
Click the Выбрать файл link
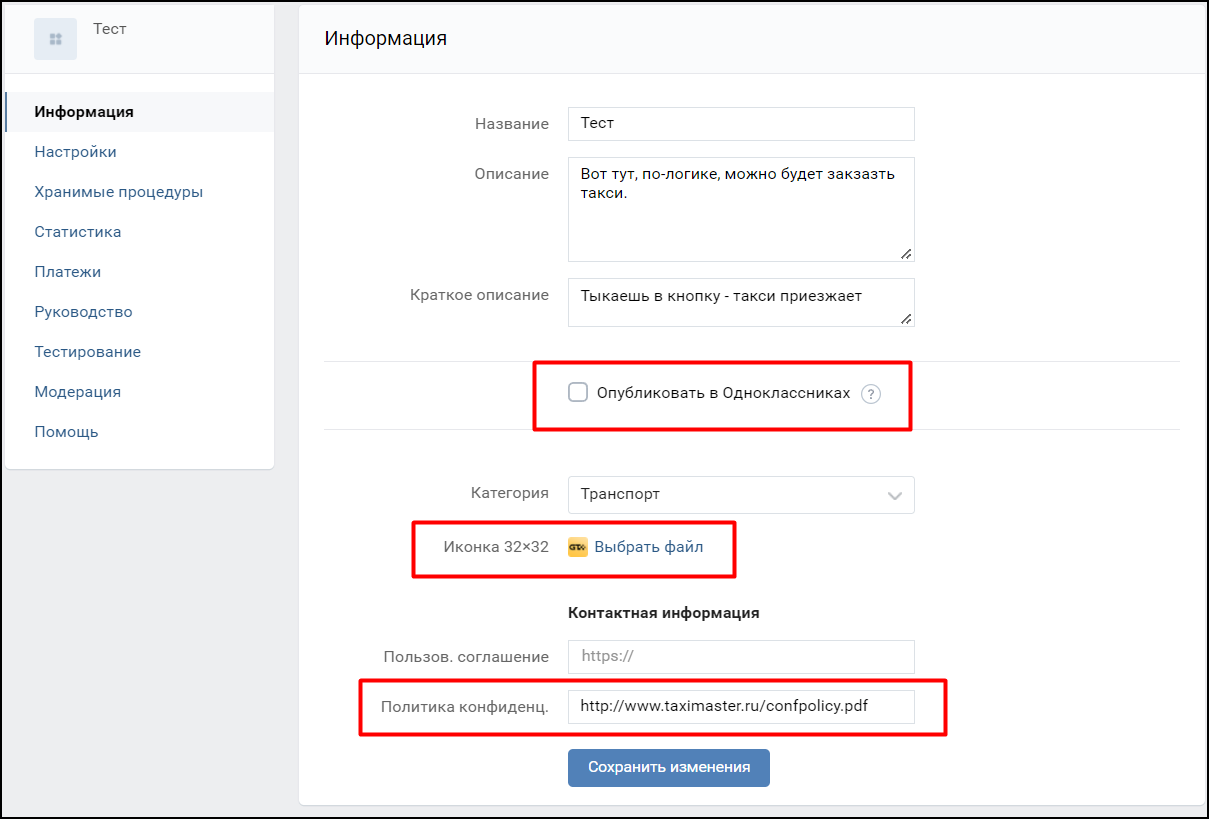coord(648,547)
